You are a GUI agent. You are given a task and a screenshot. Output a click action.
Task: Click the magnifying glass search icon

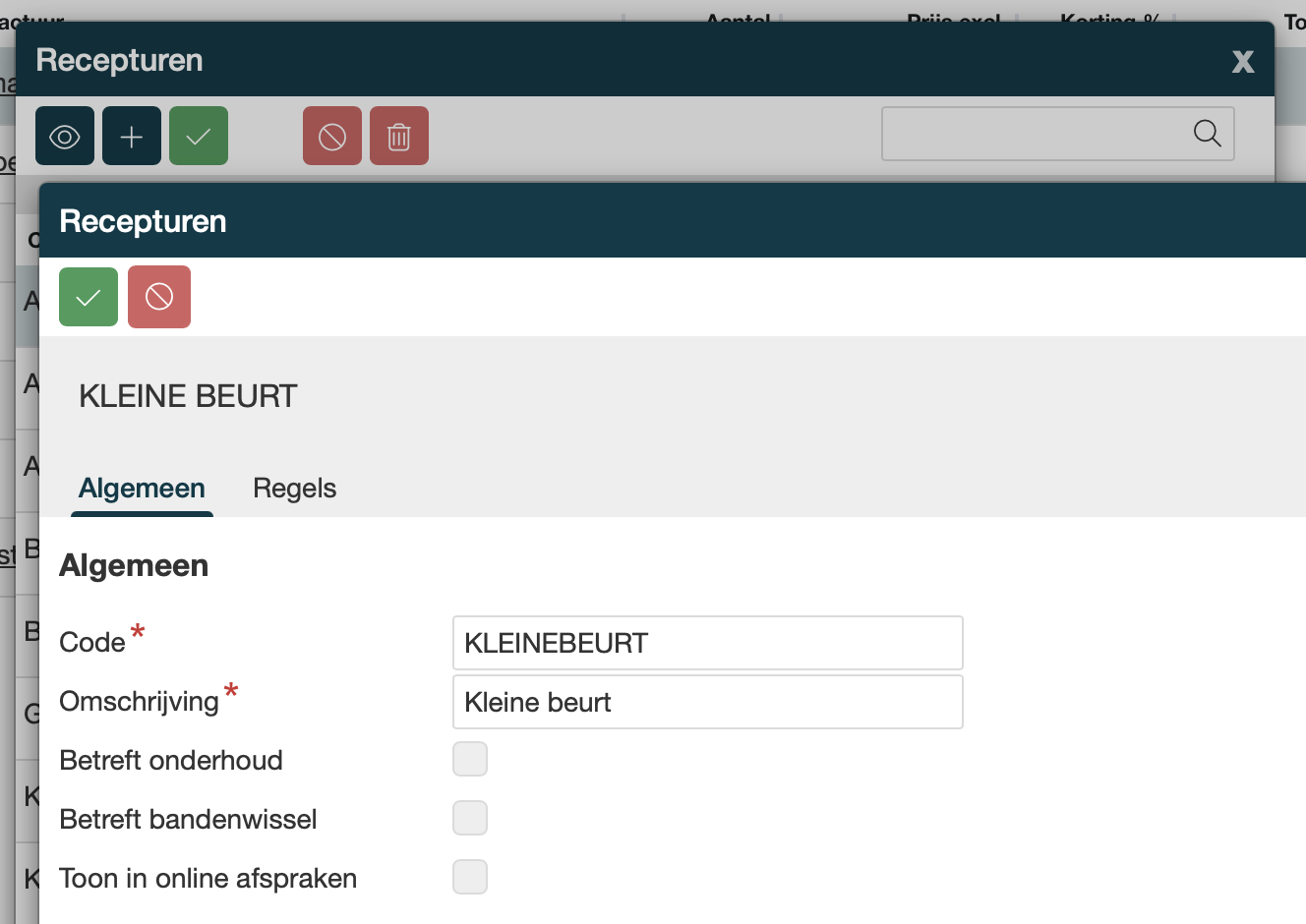[x=1207, y=134]
